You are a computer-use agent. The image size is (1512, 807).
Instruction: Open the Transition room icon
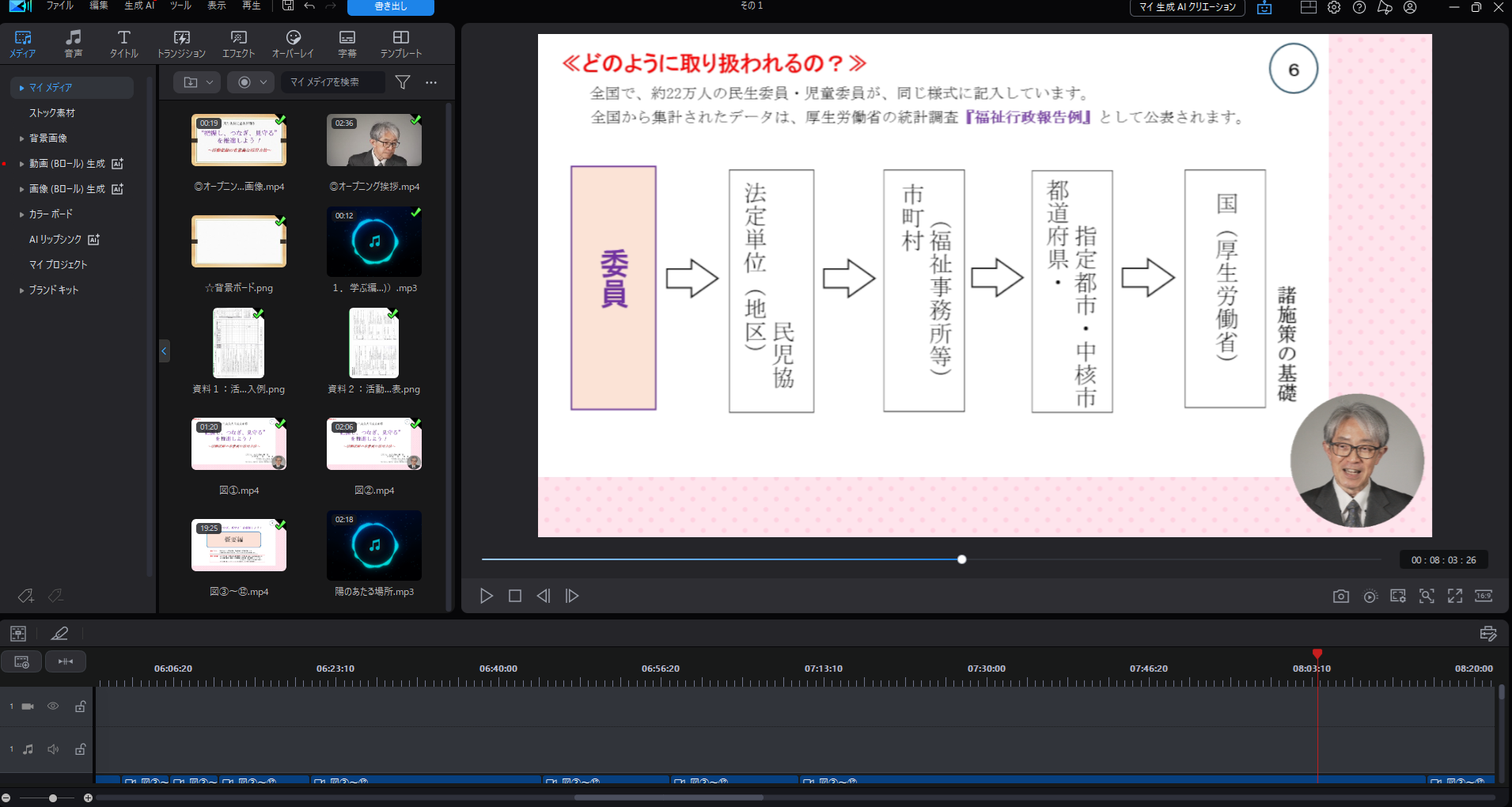(181, 43)
